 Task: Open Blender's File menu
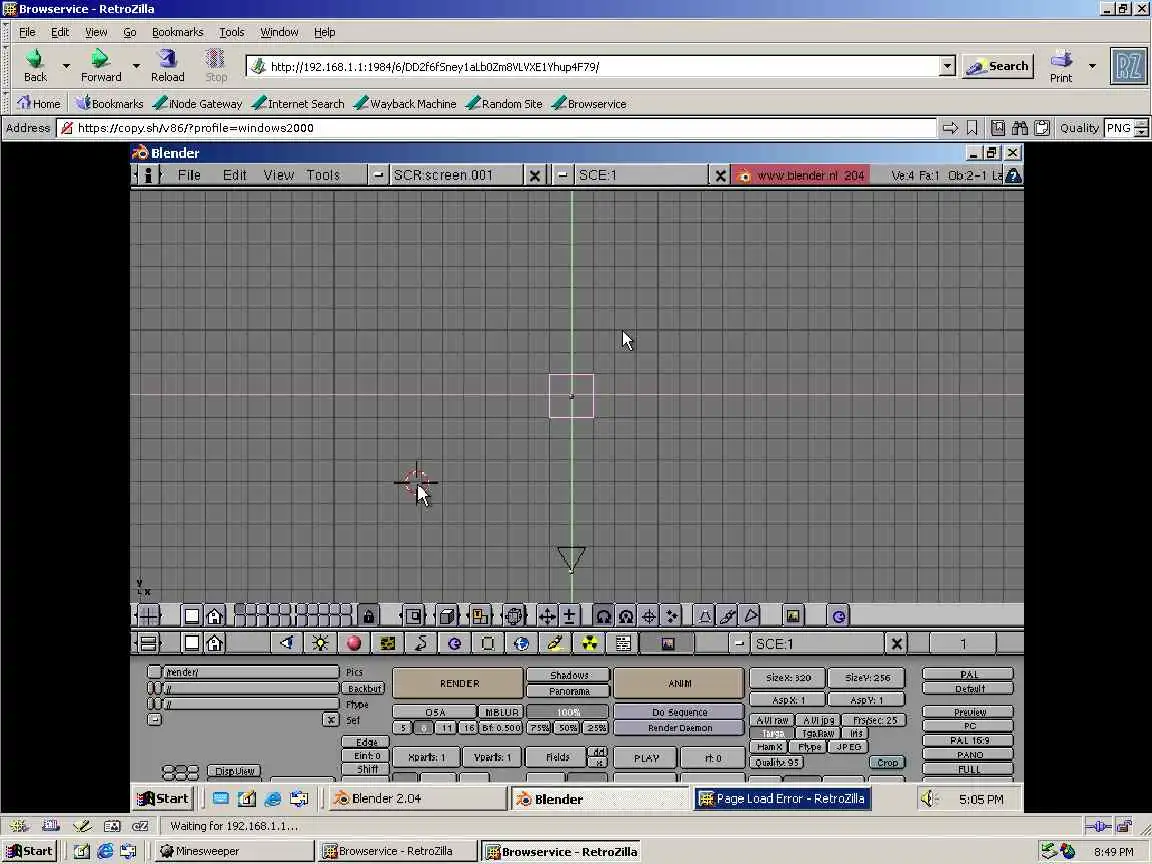(x=189, y=175)
